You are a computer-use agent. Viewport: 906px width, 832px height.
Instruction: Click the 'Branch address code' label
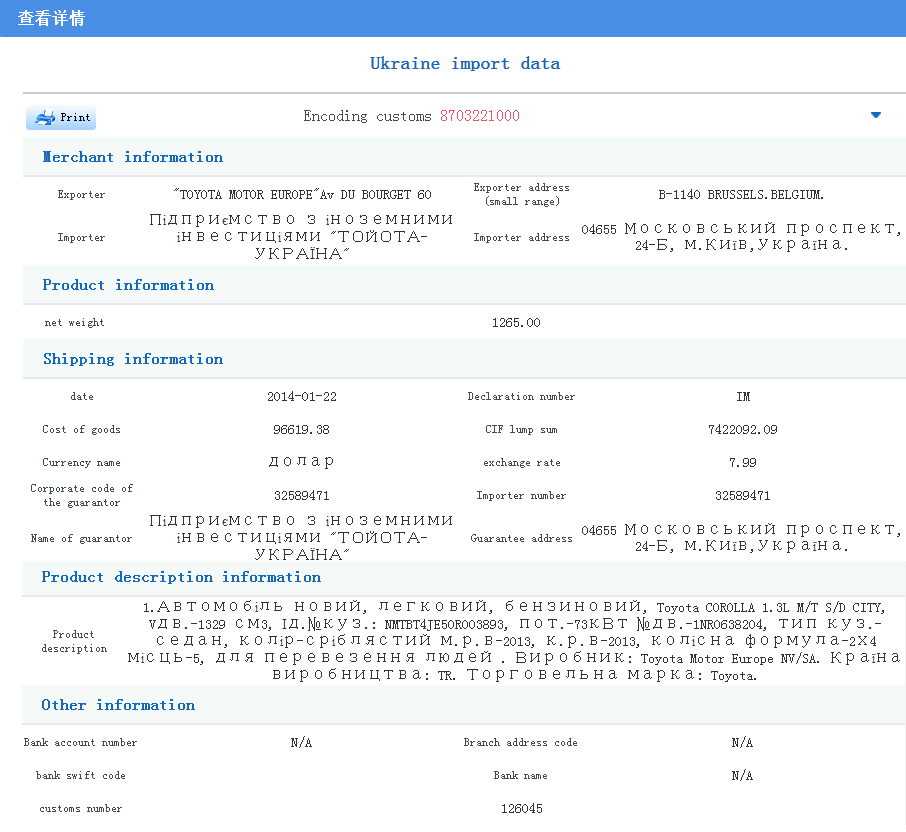click(x=521, y=742)
